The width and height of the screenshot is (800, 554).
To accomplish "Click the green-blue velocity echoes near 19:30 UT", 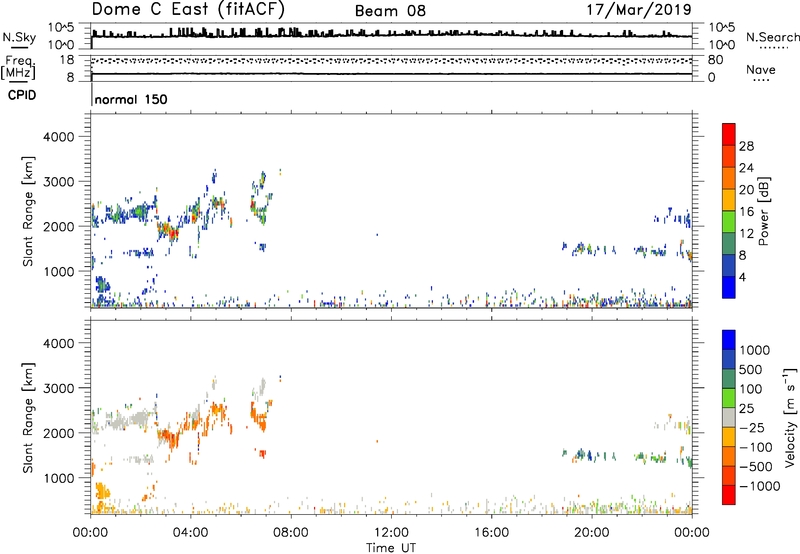I will click(x=584, y=455).
